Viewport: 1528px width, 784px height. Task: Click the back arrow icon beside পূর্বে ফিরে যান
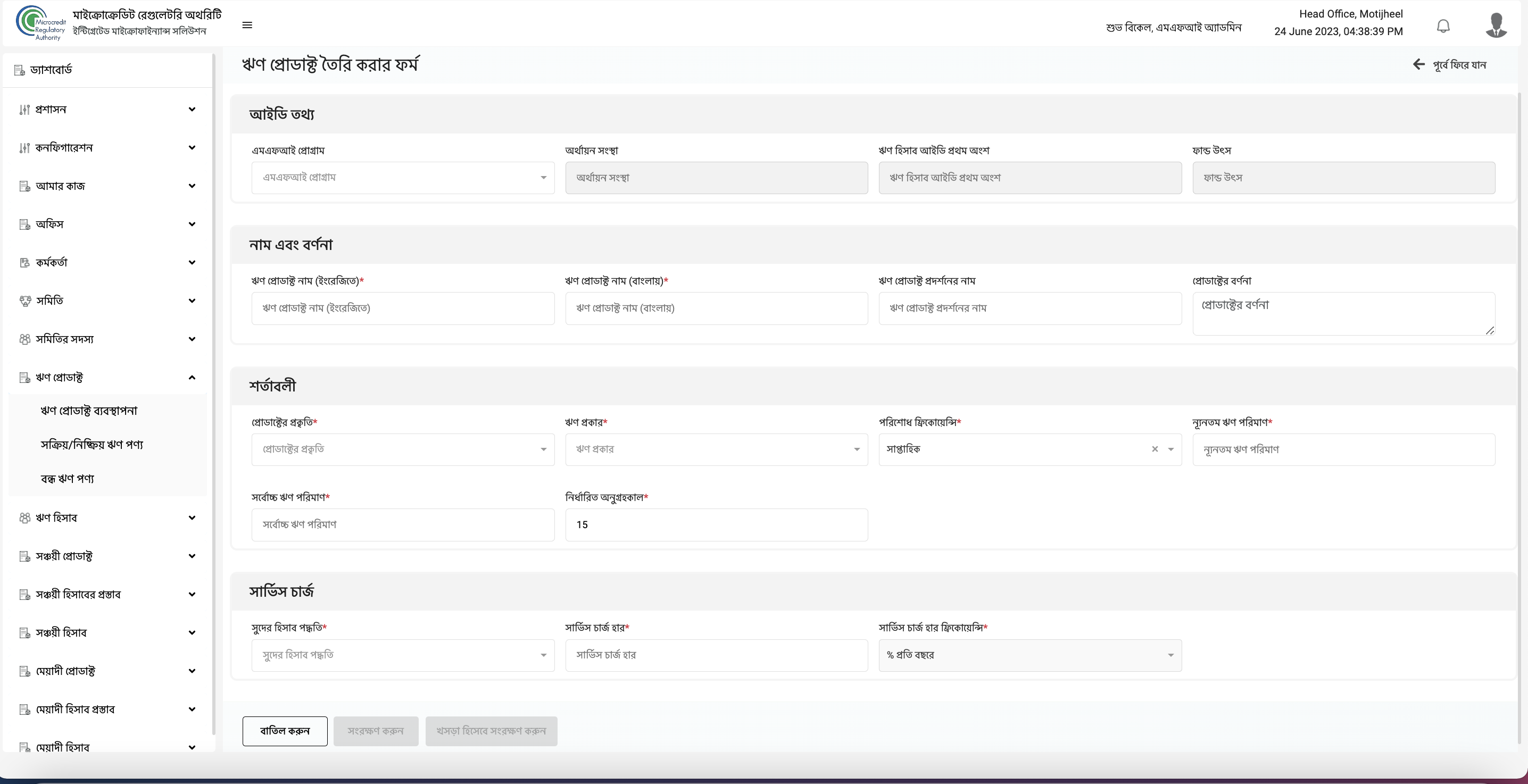click(x=1419, y=64)
